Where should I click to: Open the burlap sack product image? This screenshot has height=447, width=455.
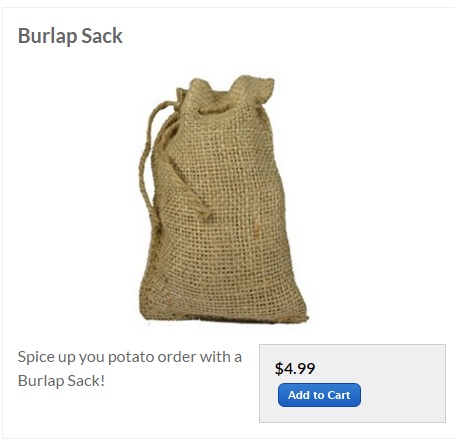coord(223,200)
